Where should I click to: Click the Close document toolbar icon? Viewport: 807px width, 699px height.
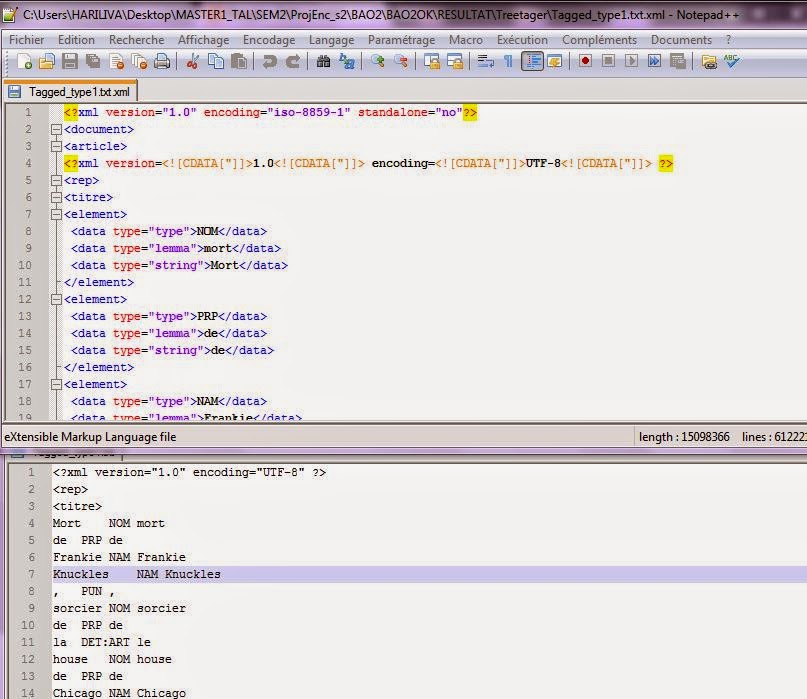coord(117,61)
